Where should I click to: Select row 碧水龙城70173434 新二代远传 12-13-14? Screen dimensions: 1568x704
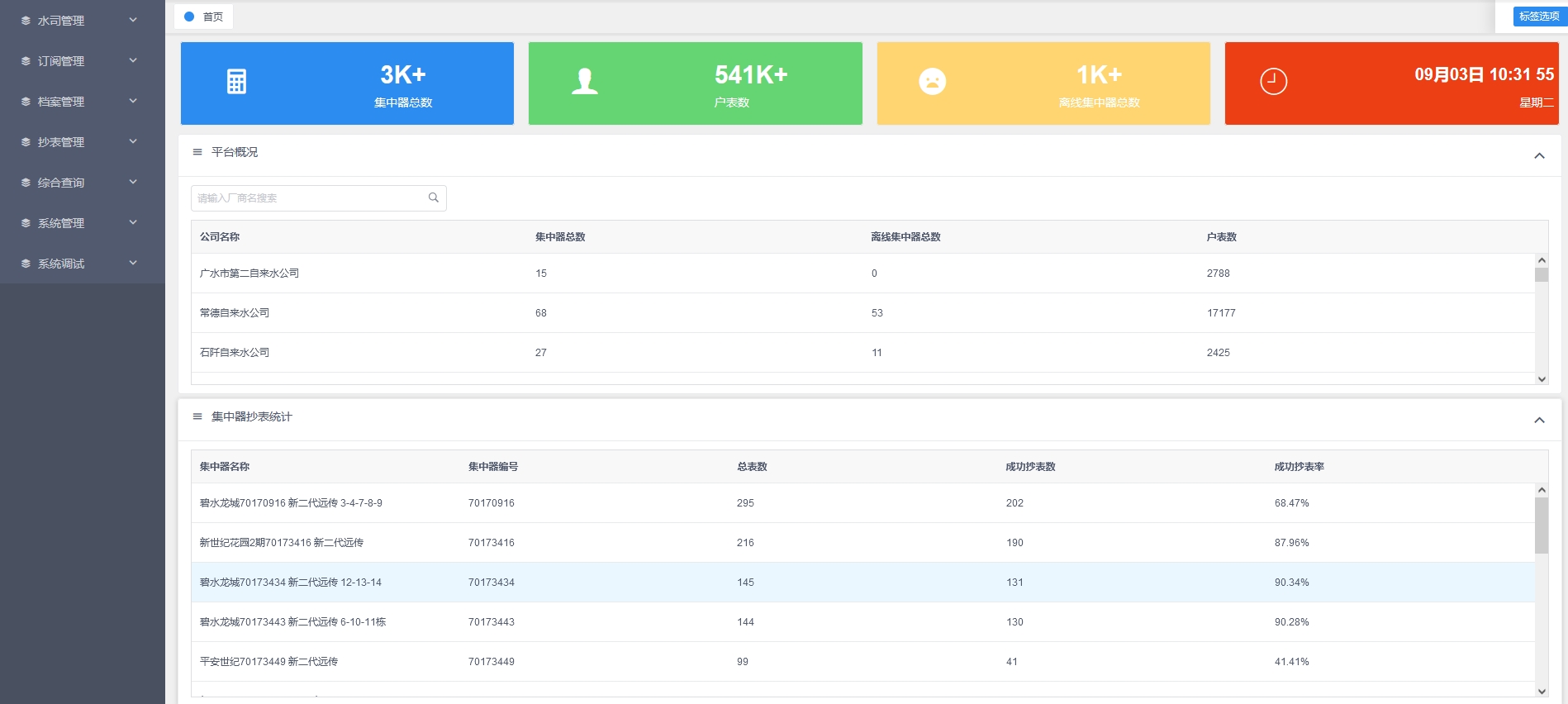click(863, 583)
